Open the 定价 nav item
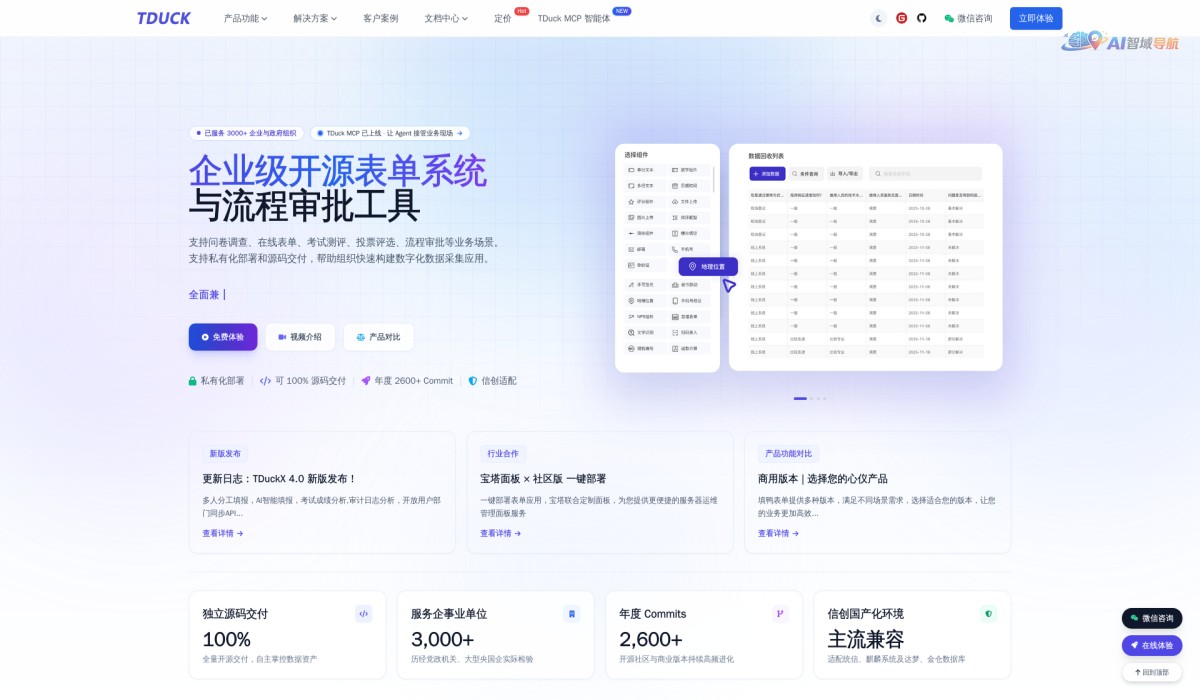This screenshot has width=1200, height=700. [x=502, y=18]
